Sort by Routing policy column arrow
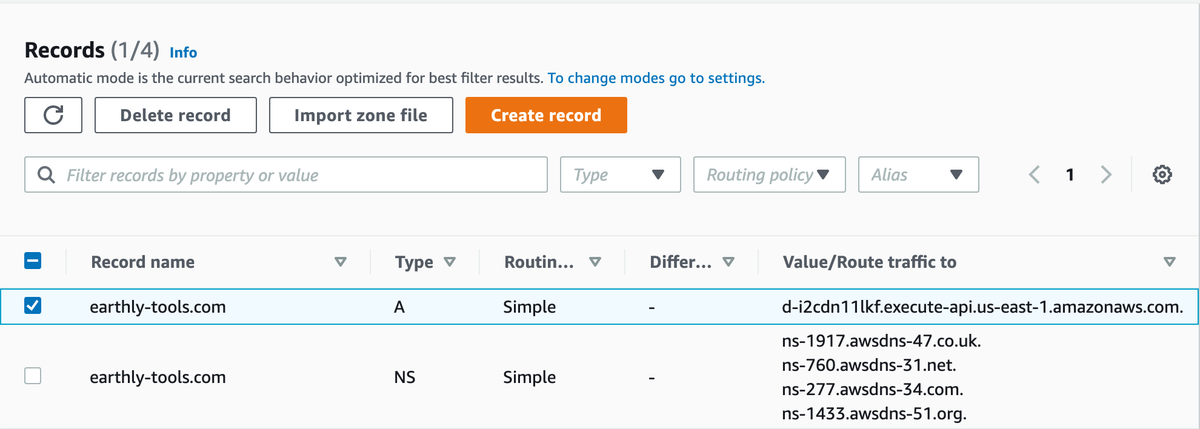This screenshot has height=429, width=1200. 595,262
